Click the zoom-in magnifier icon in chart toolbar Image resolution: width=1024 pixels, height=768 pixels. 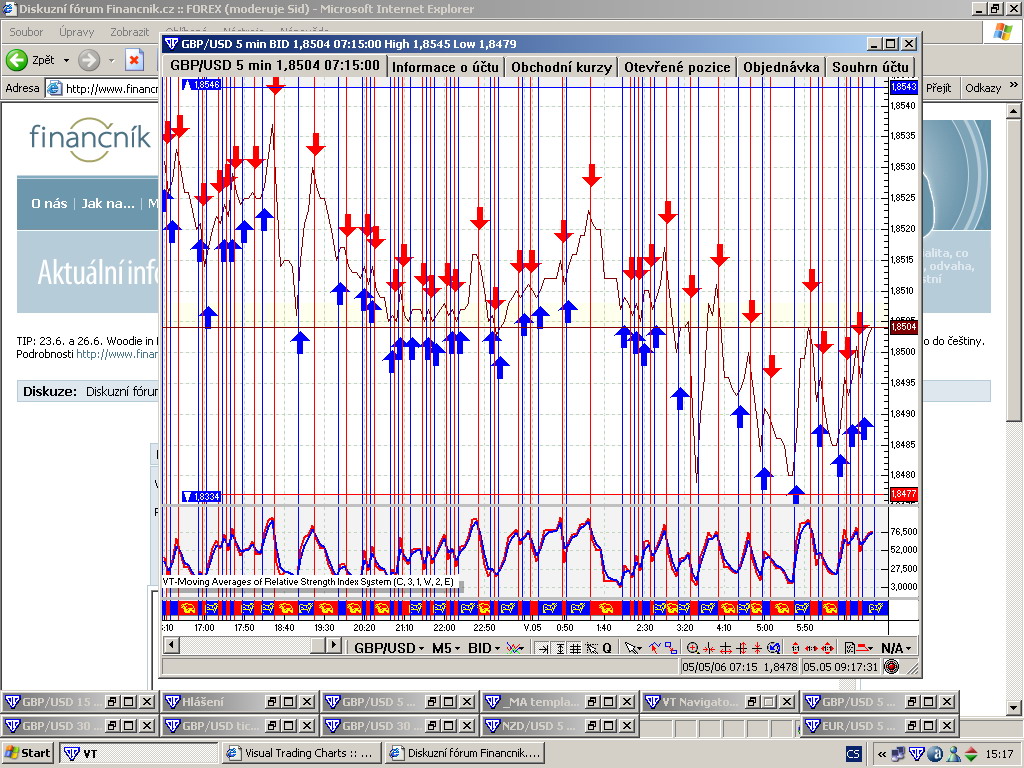click(x=693, y=648)
